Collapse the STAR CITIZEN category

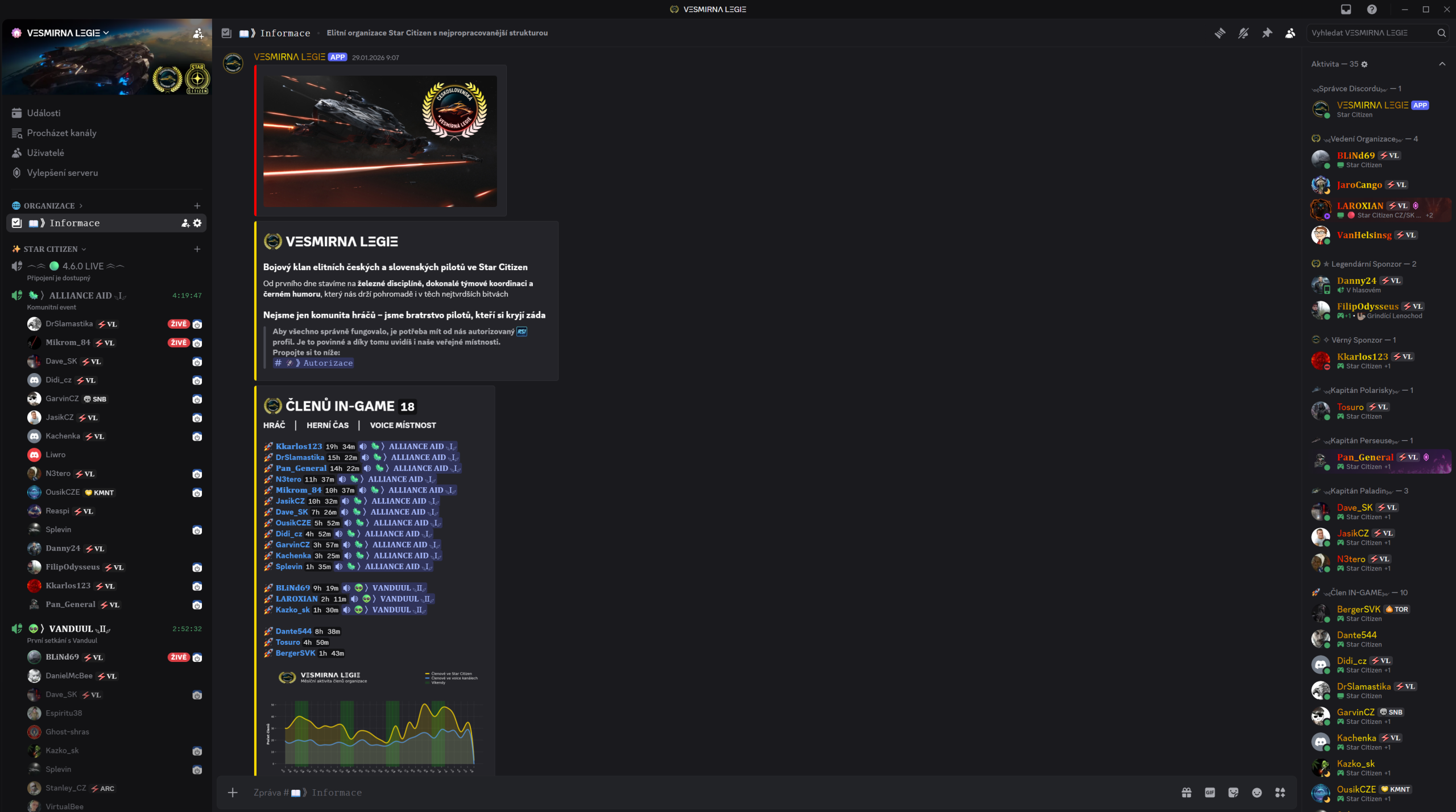click(50, 249)
